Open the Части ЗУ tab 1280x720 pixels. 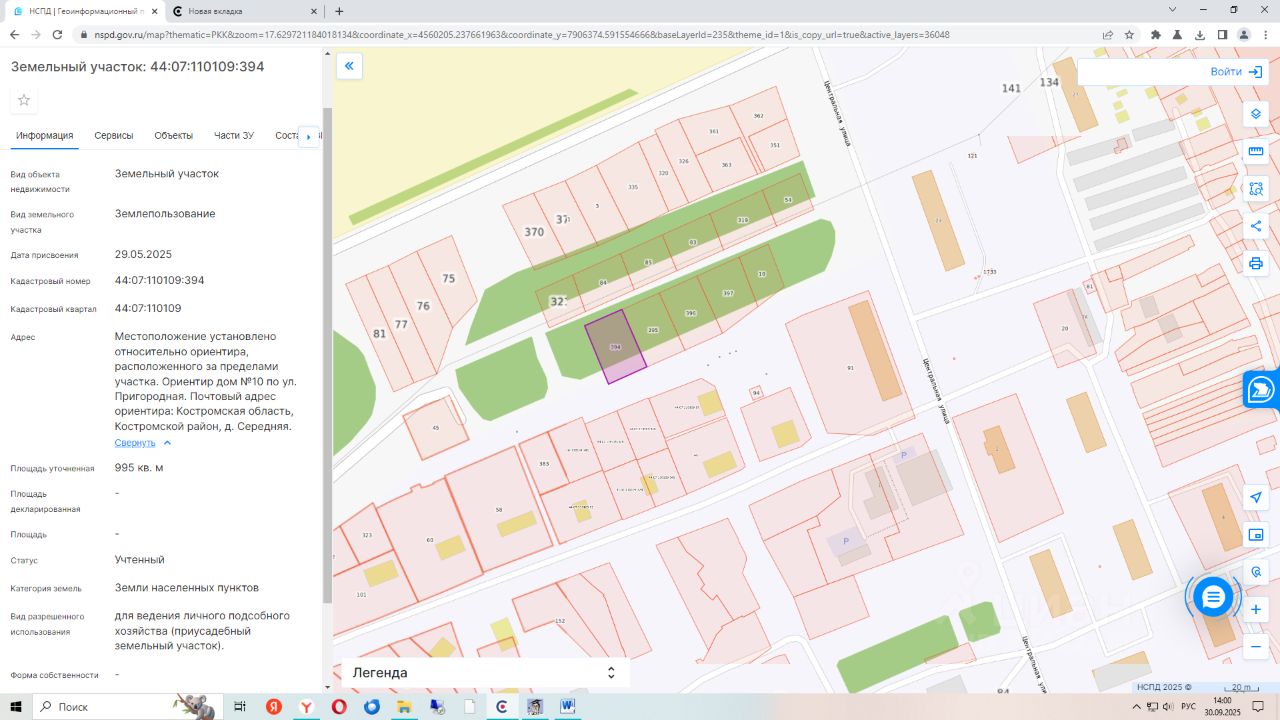(x=234, y=136)
